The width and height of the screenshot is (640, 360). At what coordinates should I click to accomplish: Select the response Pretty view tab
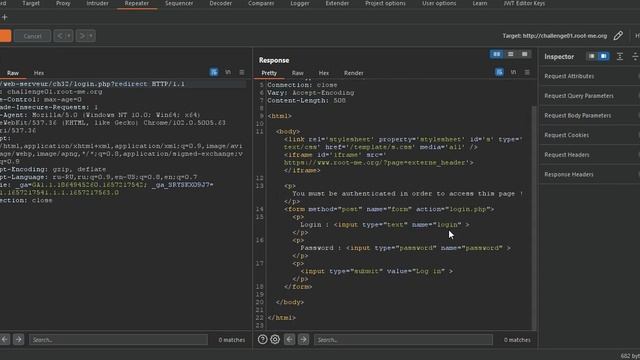pyautogui.click(x=269, y=73)
